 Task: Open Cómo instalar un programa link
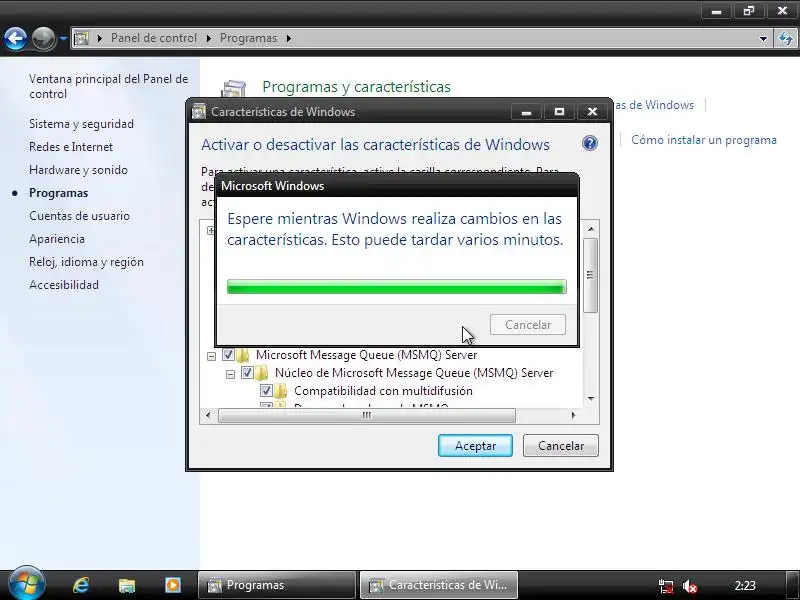(704, 140)
